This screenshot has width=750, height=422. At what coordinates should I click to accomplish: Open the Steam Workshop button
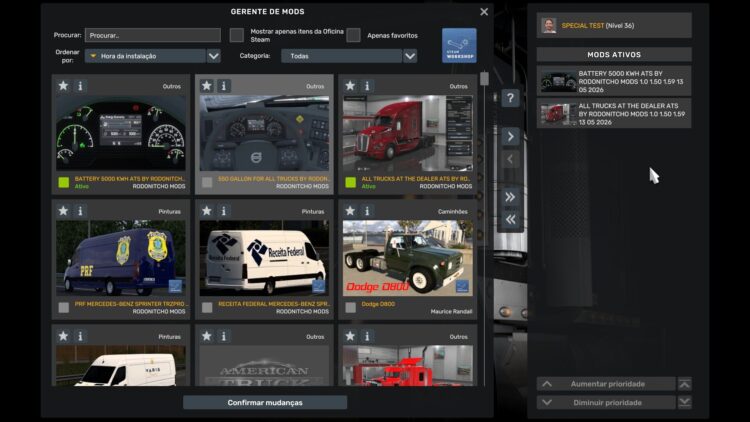click(459, 45)
